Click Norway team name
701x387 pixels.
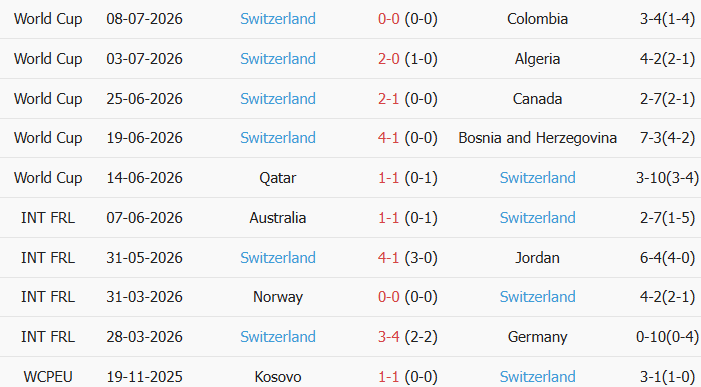pos(278,297)
